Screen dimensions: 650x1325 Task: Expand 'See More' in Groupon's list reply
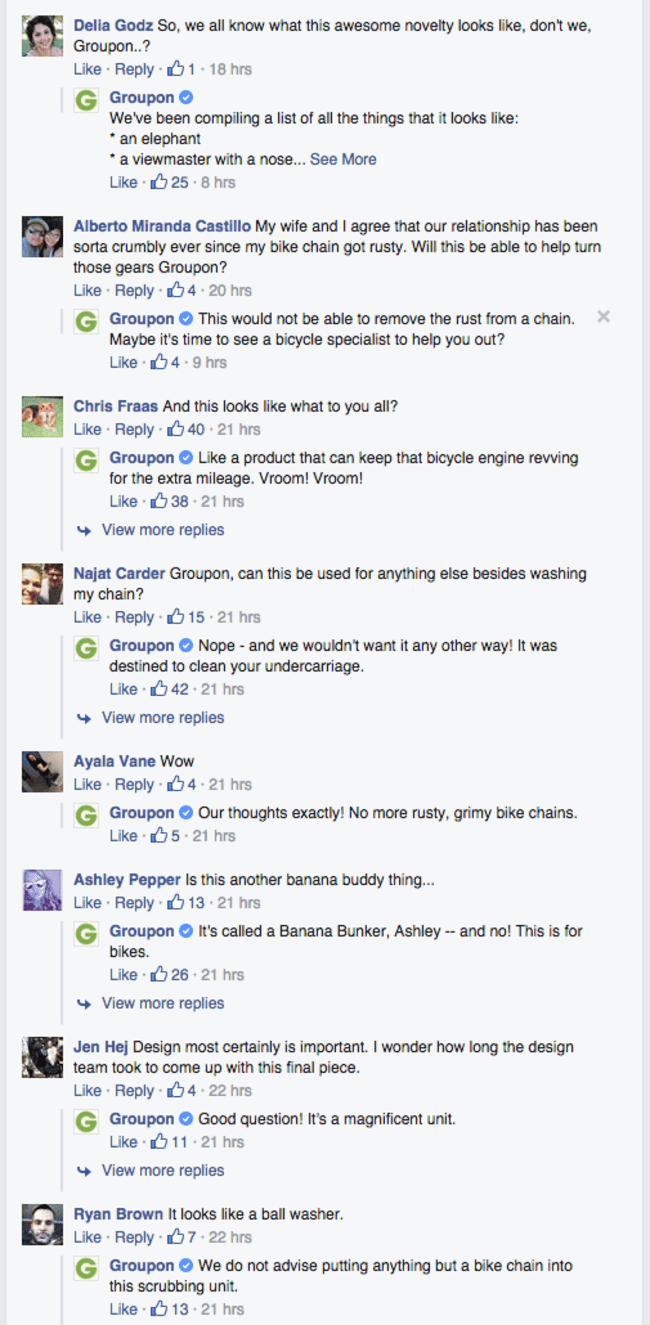[x=343, y=159]
